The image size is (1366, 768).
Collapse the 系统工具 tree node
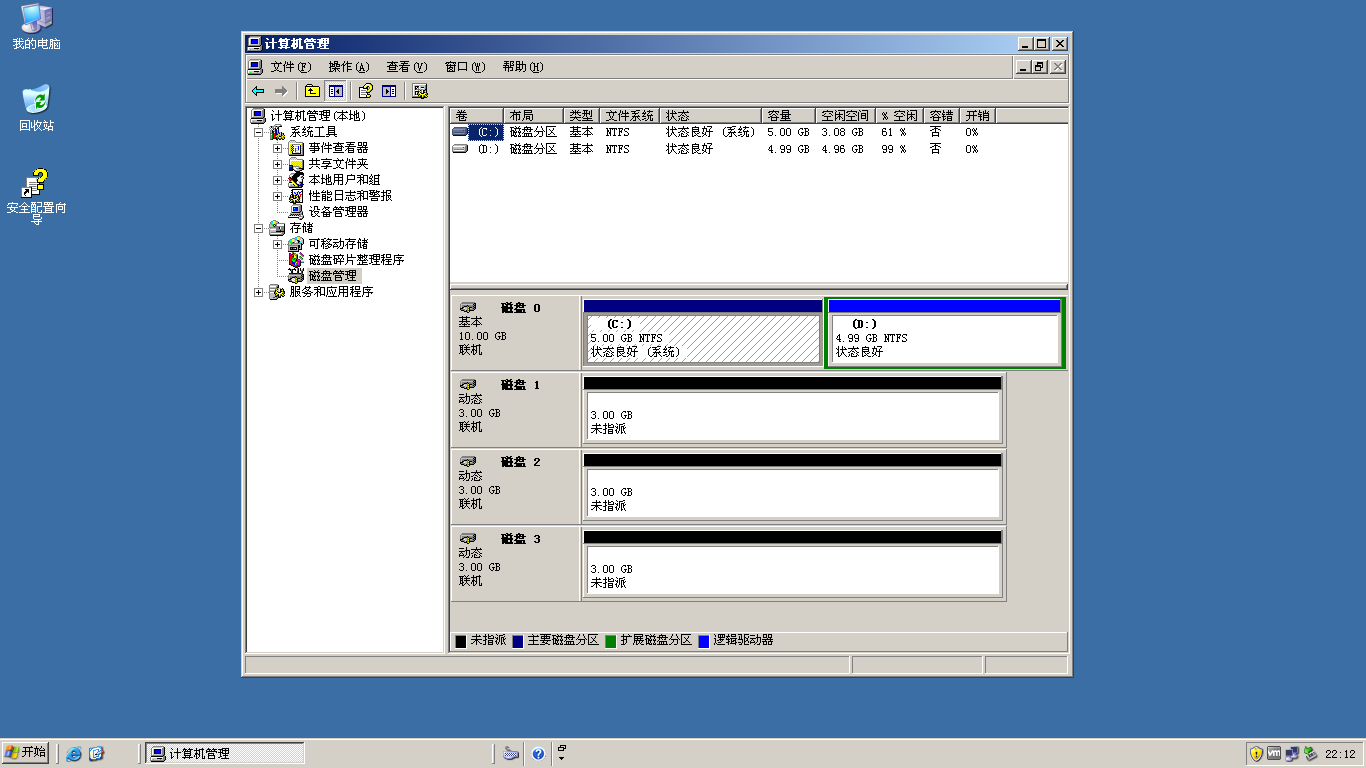tap(259, 132)
